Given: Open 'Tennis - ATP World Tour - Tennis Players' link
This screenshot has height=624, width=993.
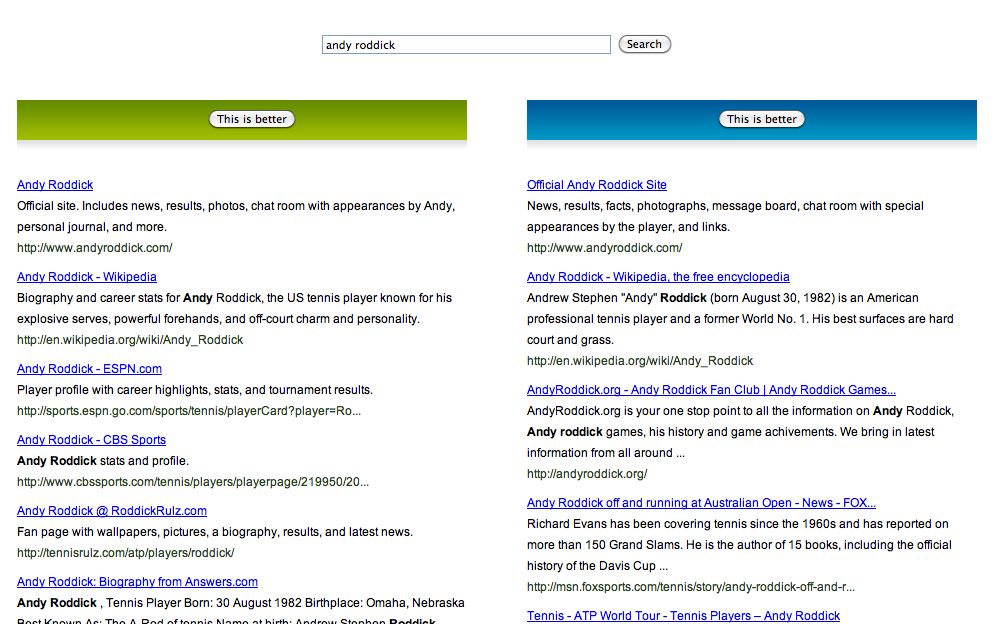Looking at the screenshot, I should 683,615.
